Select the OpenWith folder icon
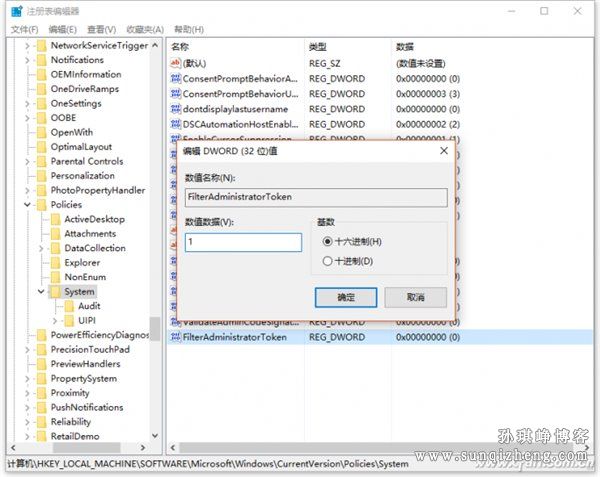Image resolution: width=600 pixels, height=477 pixels. click(42, 133)
